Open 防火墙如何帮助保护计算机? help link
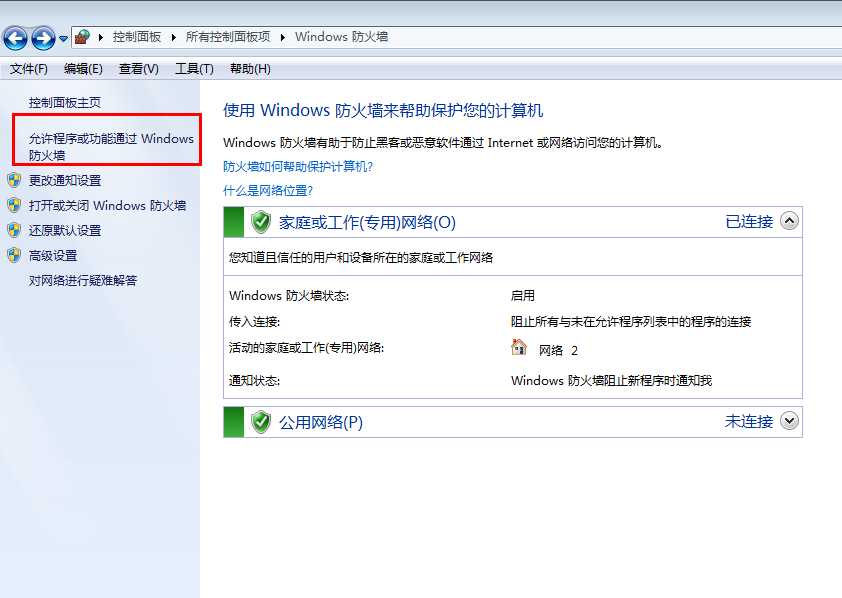The width and height of the screenshot is (842, 598). [297, 166]
